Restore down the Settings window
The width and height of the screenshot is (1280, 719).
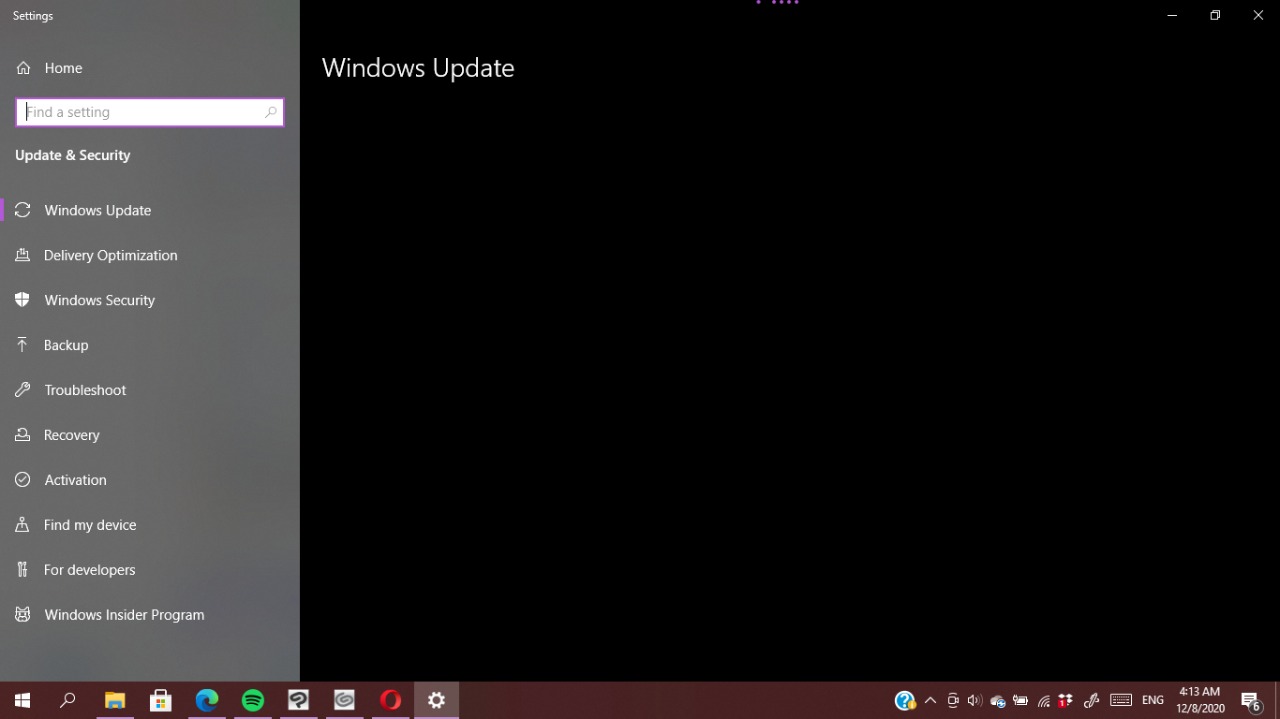(1215, 15)
